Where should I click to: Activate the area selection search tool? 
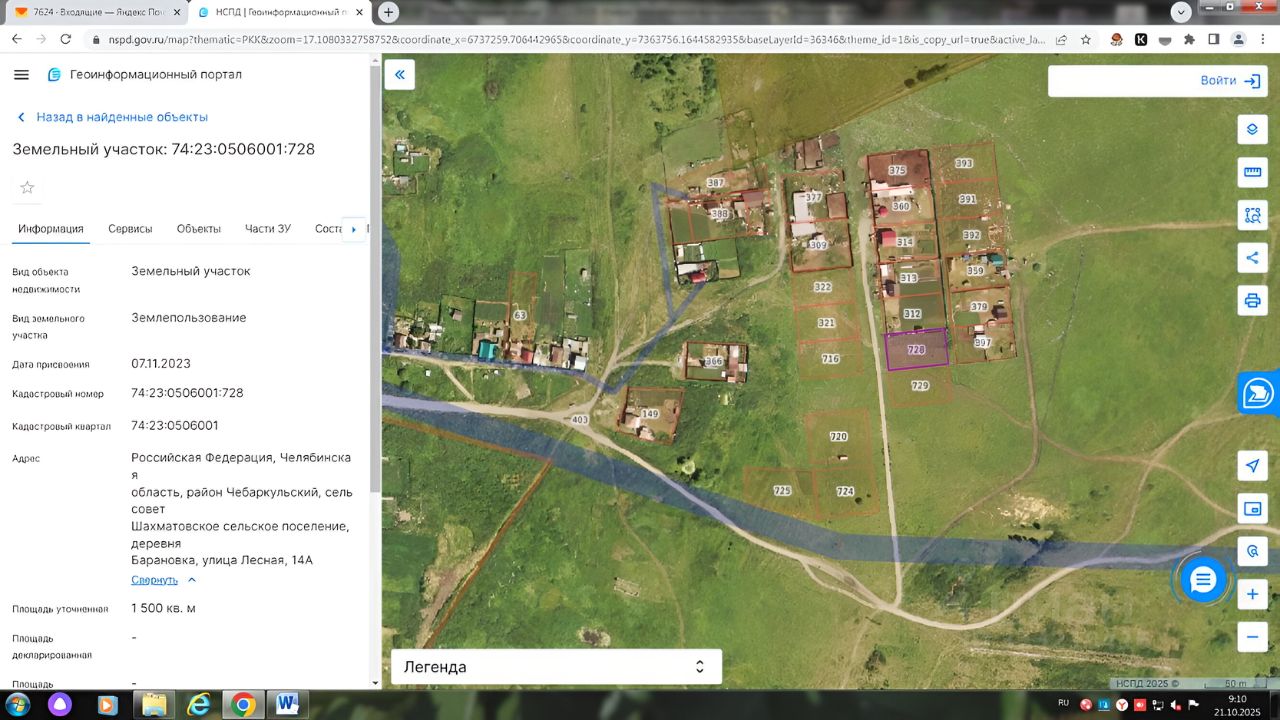(x=1252, y=214)
